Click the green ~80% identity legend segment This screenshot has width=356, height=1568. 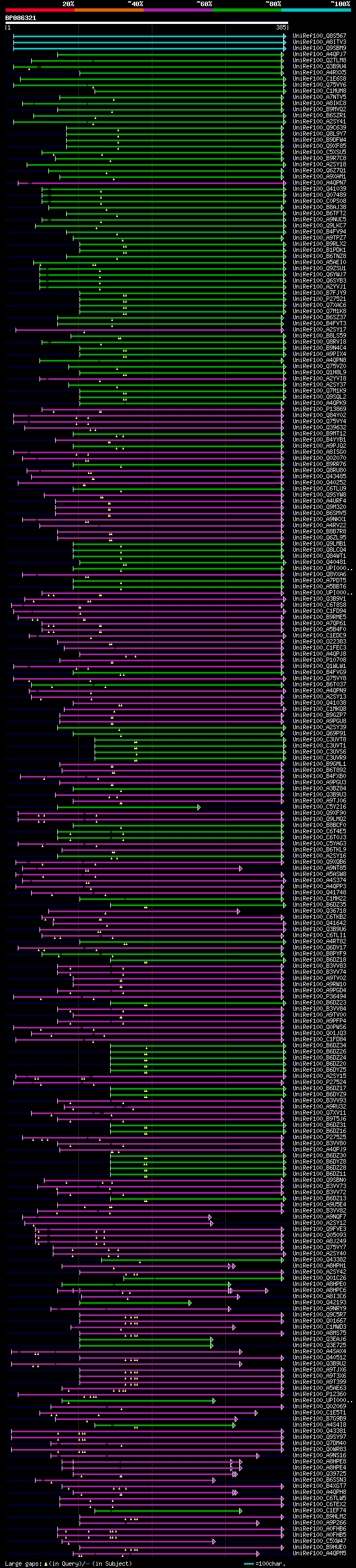(247, 10)
